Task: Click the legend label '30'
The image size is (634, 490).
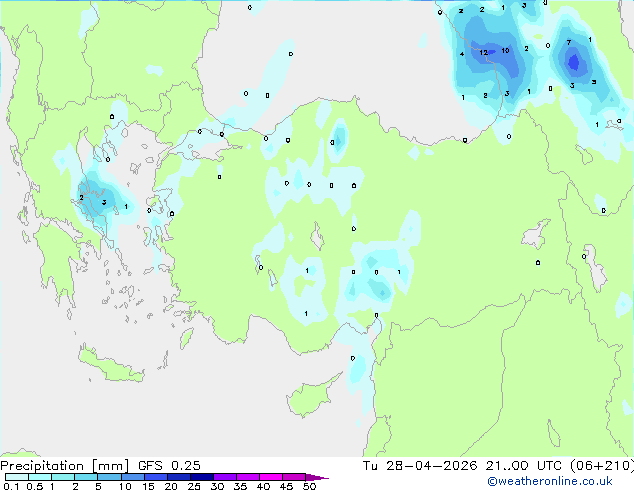Action: pyautogui.click(x=217, y=486)
